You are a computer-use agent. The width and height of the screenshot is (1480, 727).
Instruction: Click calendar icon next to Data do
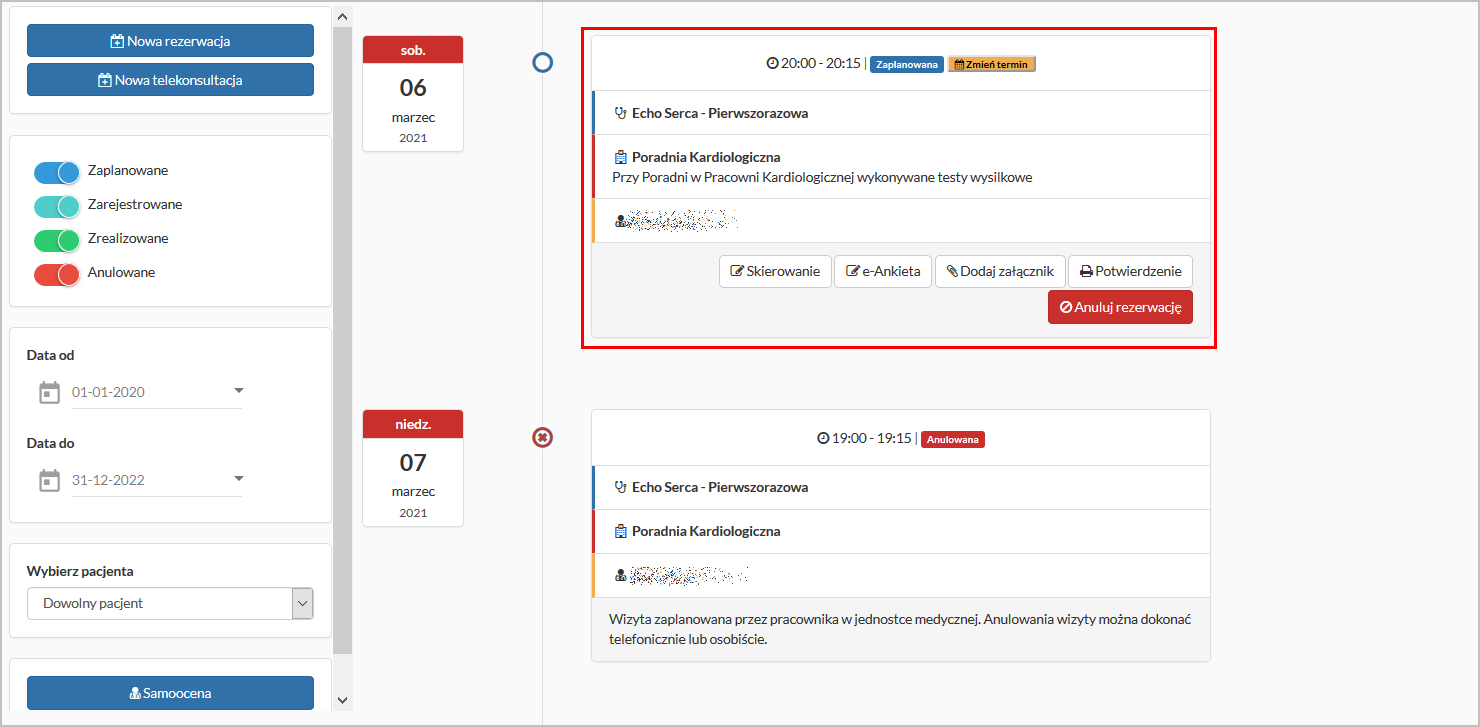(x=49, y=481)
